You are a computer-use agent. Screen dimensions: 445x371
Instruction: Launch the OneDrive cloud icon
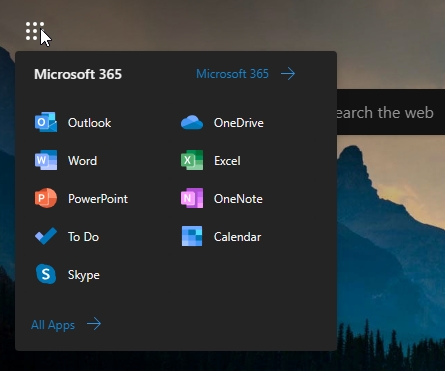pyautogui.click(x=192, y=122)
